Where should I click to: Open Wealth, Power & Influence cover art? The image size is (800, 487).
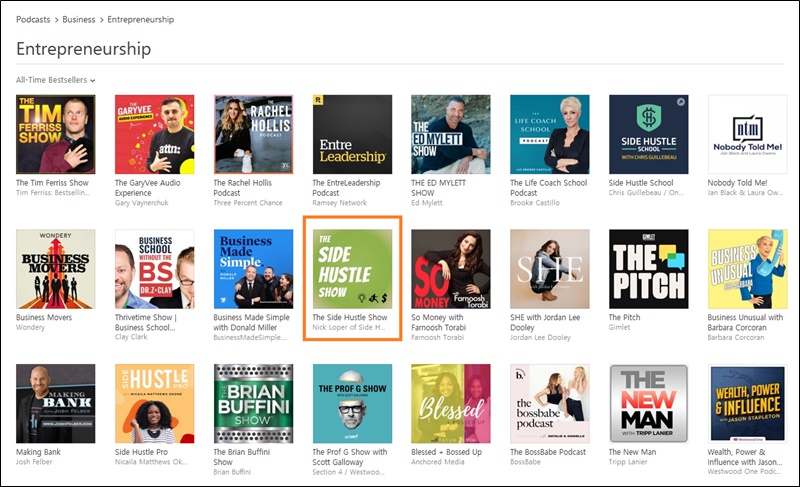(x=747, y=403)
